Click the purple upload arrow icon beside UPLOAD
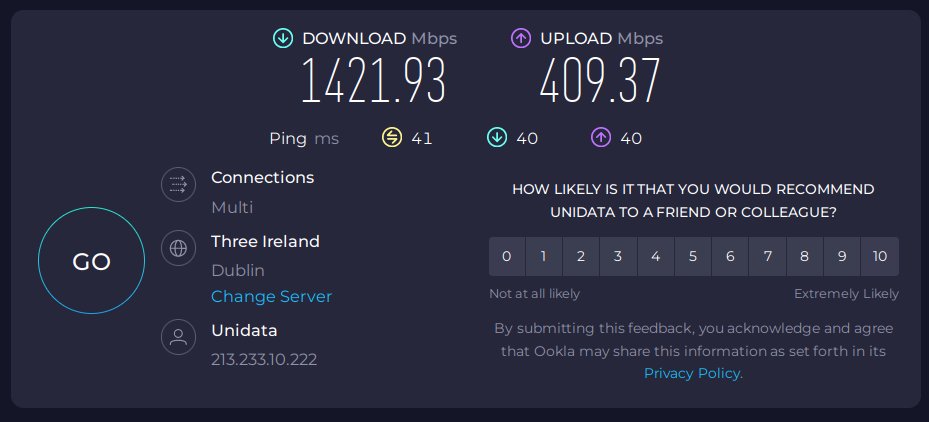The height and width of the screenshot is (422, 929). (521, 39)
